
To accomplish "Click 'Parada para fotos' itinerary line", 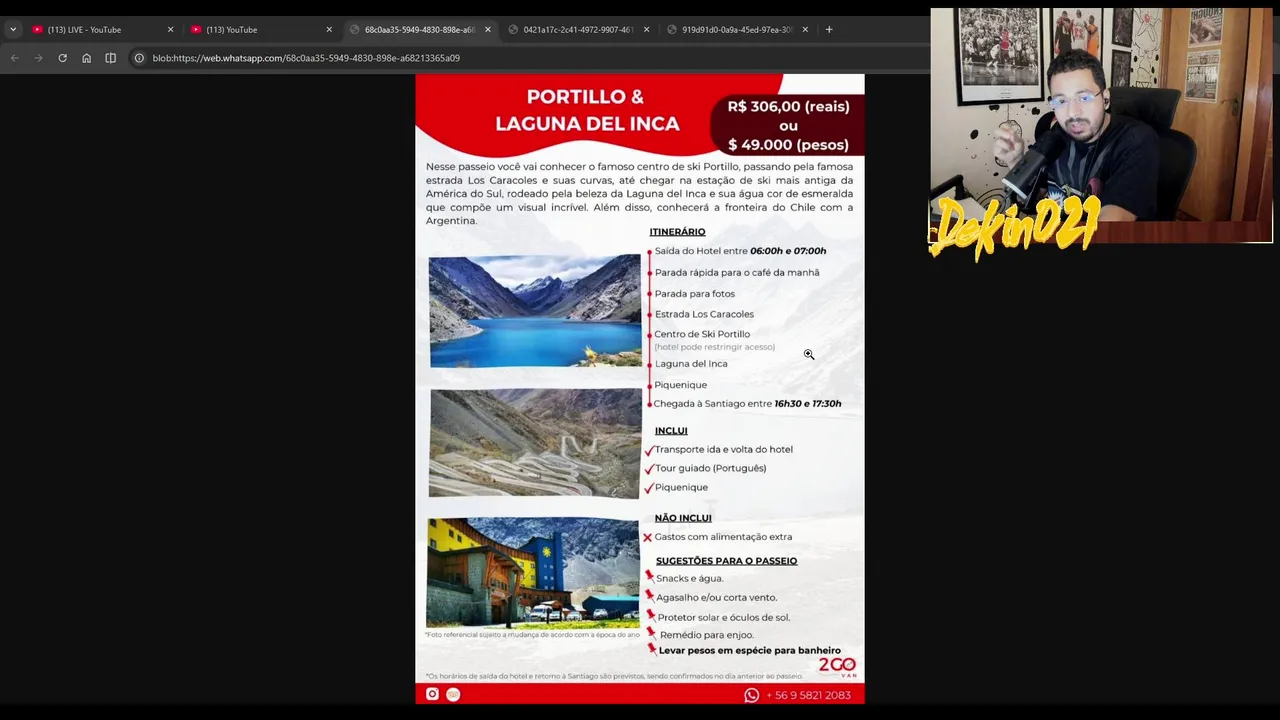I will click(x=694, y=294).
